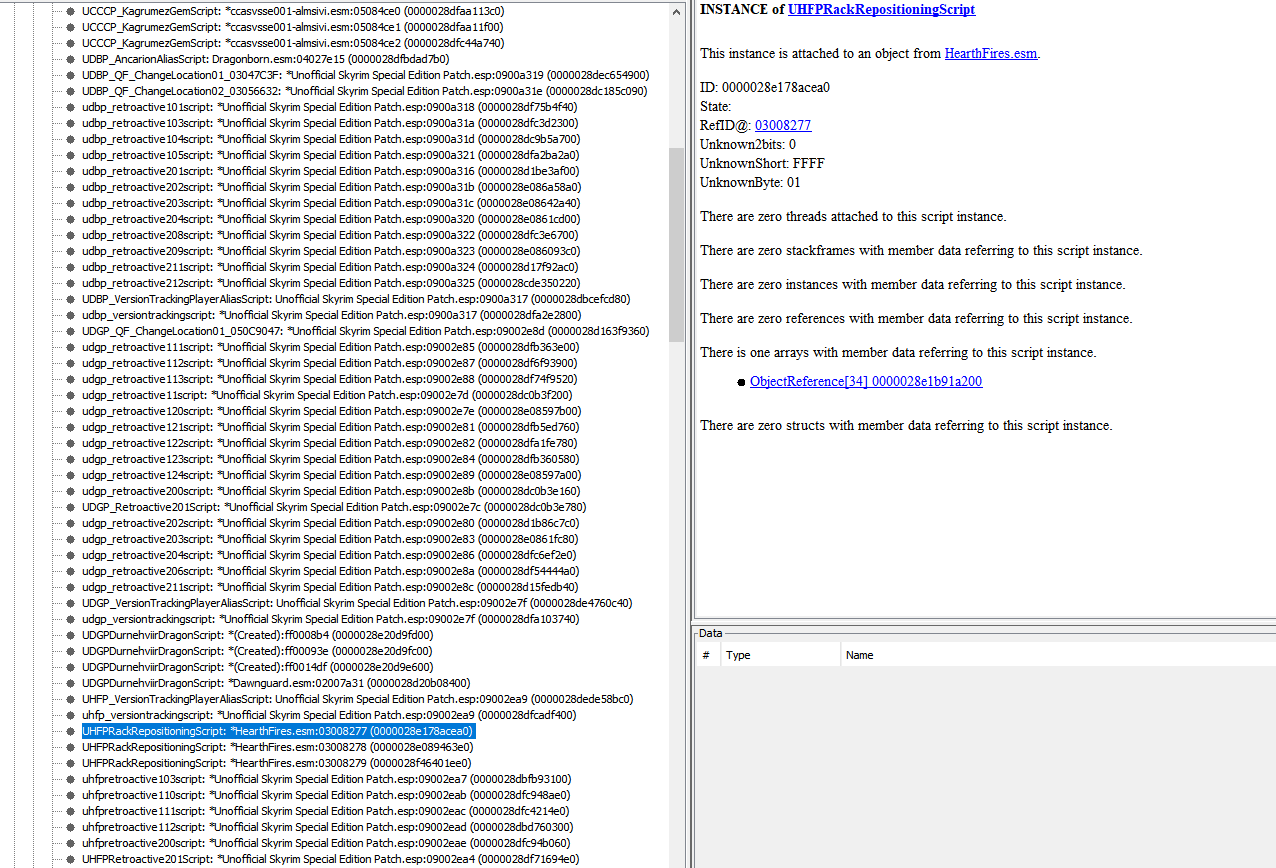
Task: Select the udgp_retroactive122script row
Action: (330, 443)
